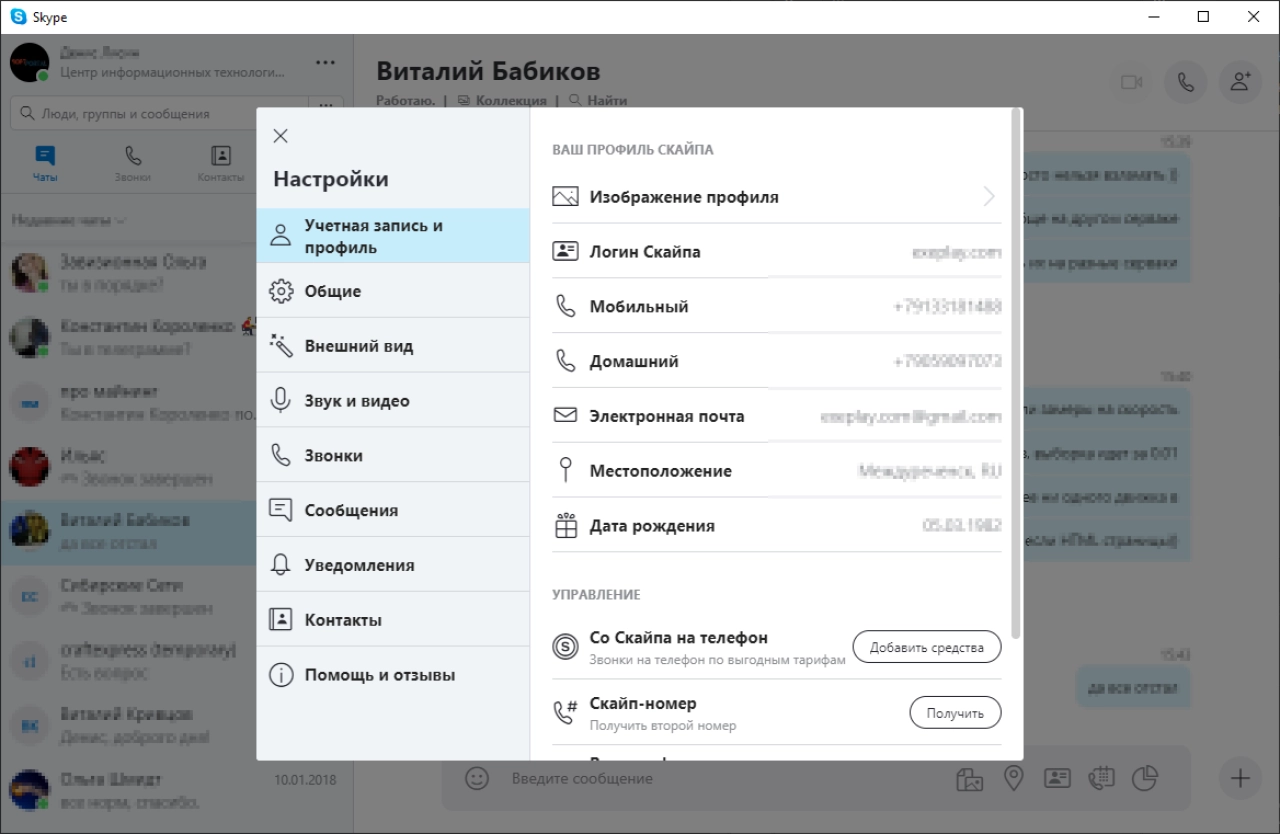The width and height of the screenshot is (1280, 834).
Task: Click the Местоположение pin icon
Action: pyautogui.click(x=566, y=471)
